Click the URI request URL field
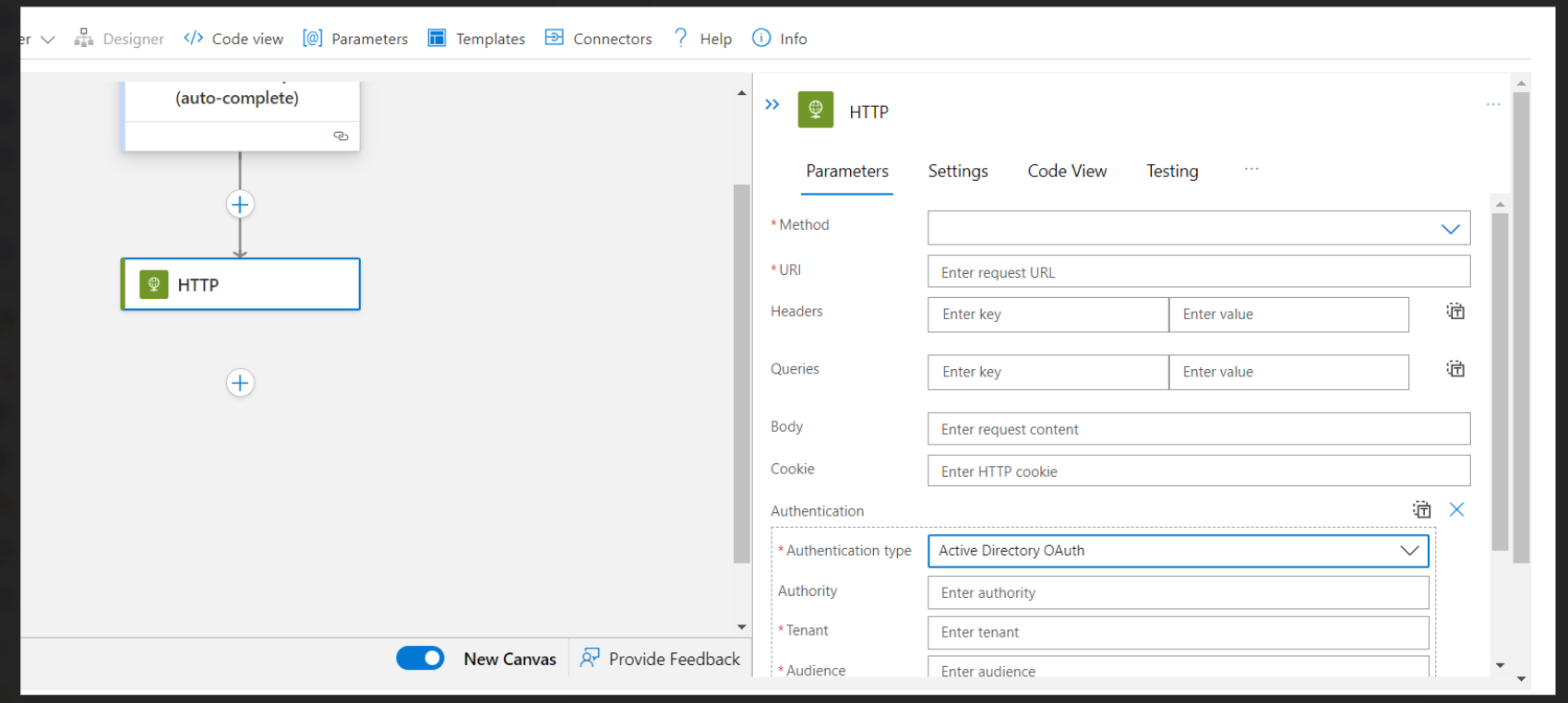This screenshot has height=703, width=1568. coord(1199,272)
